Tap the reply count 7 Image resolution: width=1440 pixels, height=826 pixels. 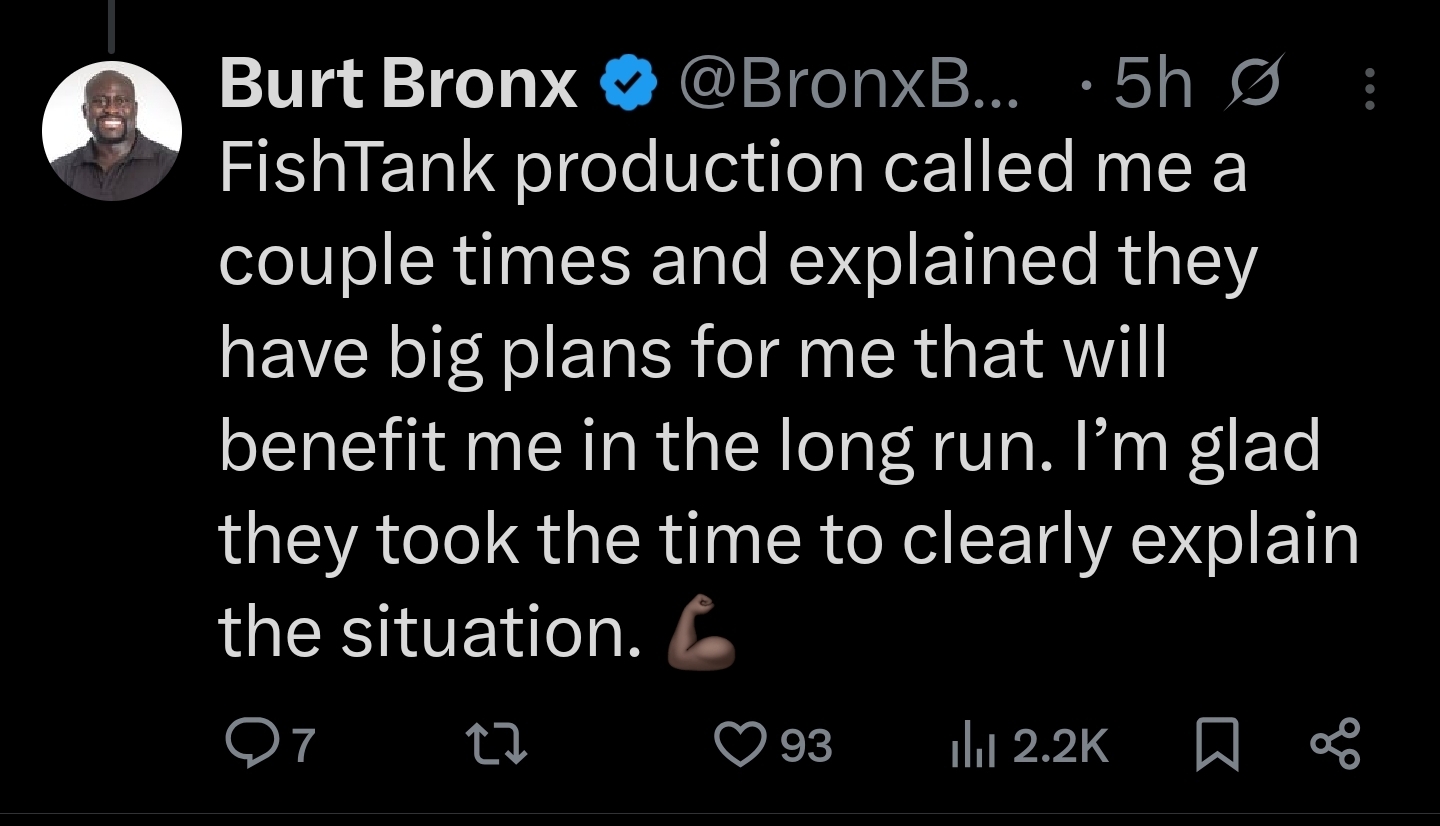tap(303, 746)
